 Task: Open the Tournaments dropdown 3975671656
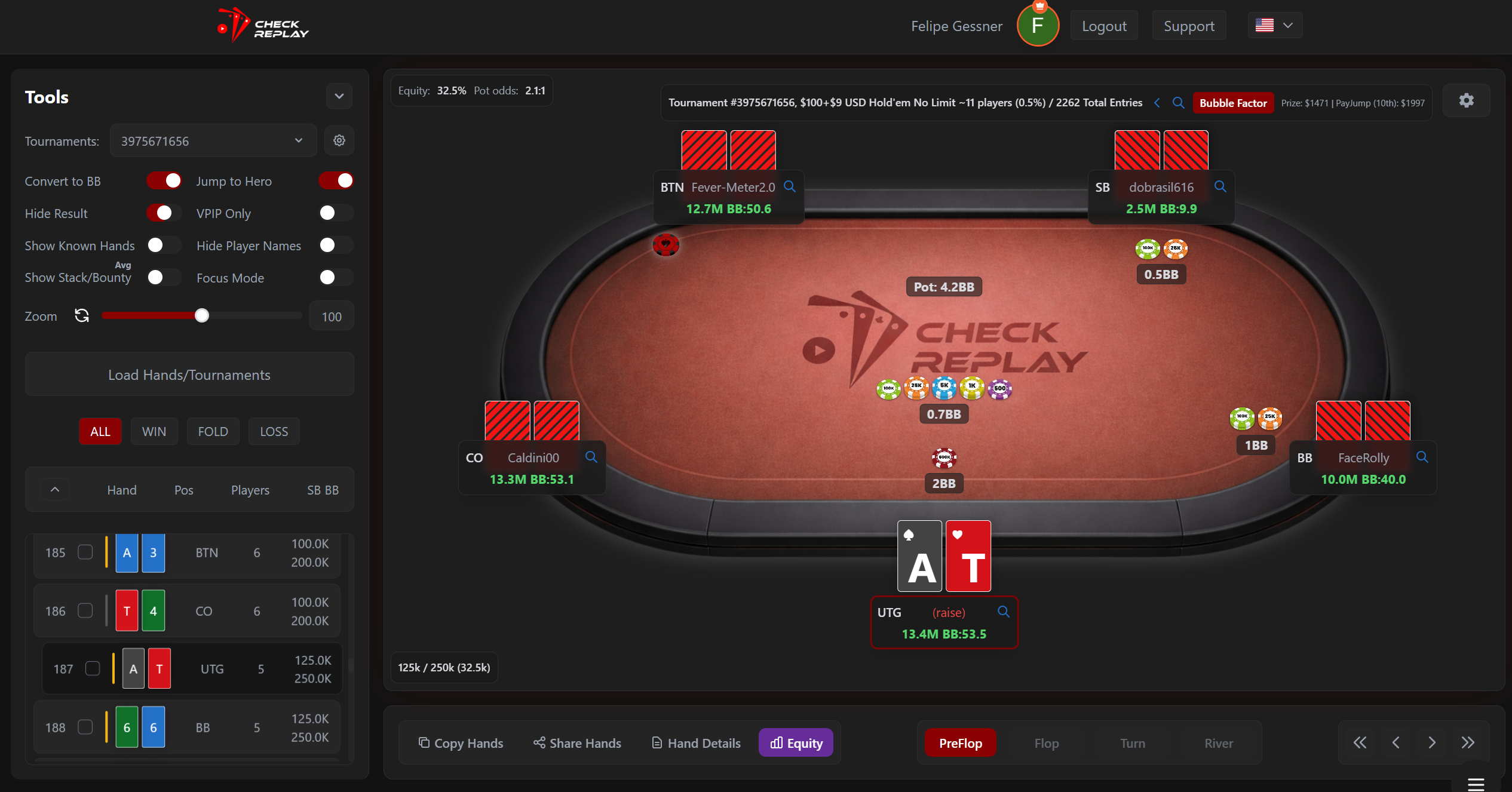point(213,140)
